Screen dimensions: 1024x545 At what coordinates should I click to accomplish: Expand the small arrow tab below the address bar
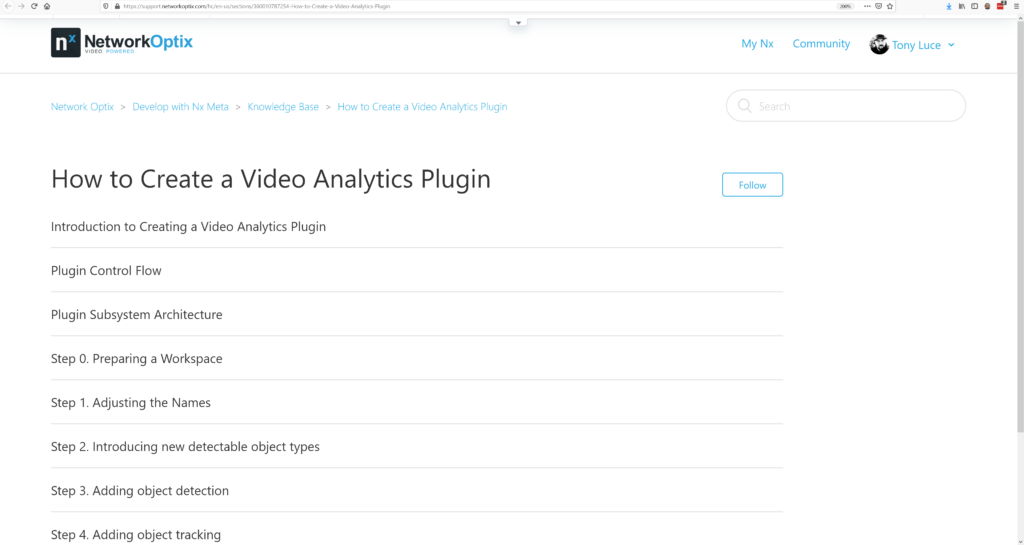pos(518,23)
